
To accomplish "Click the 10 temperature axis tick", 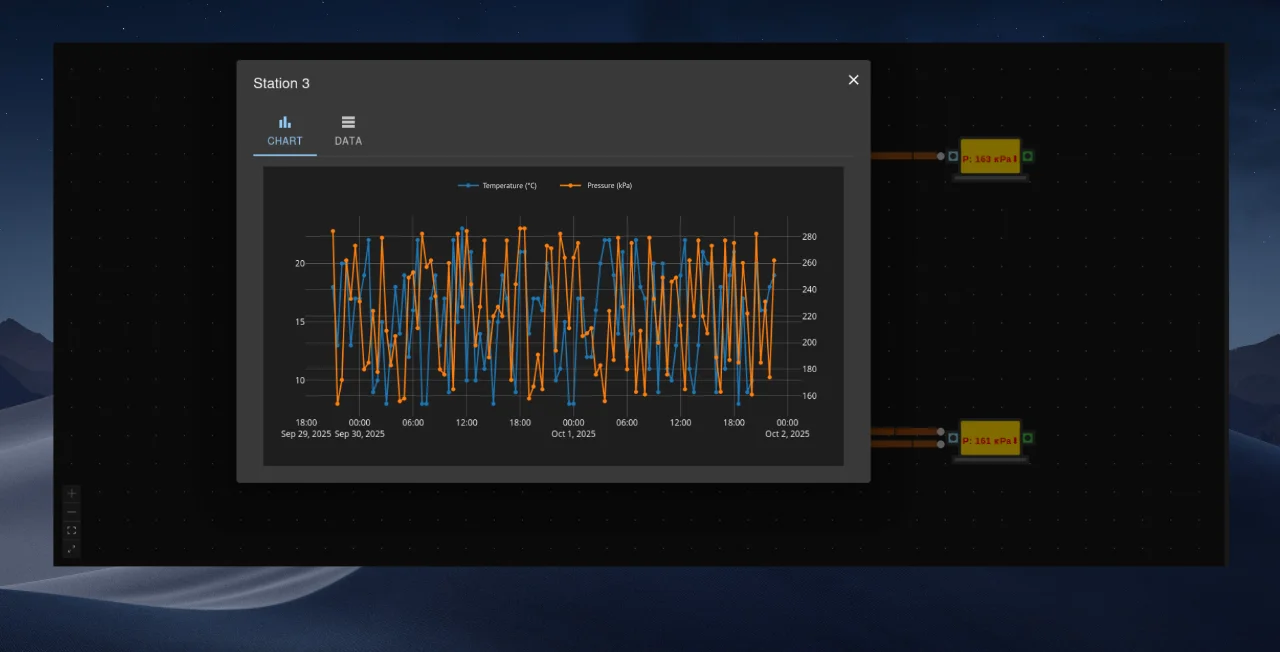I will click(299, 381).
